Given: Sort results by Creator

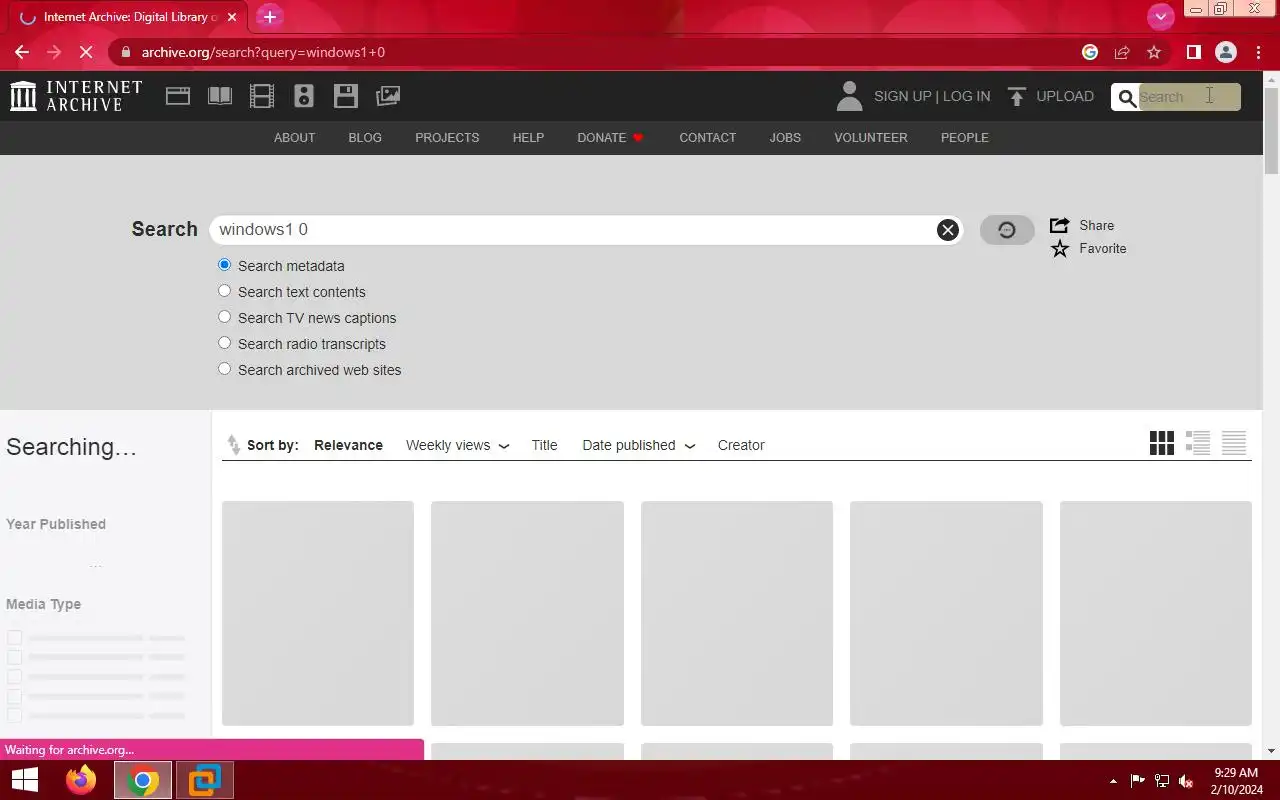Looking at the screenshot, I should [x=741, y=445].
